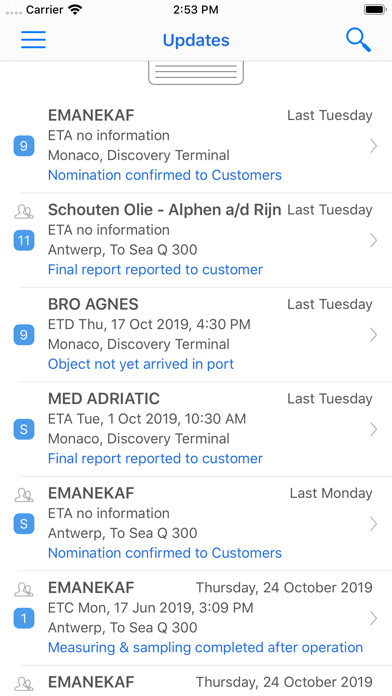Tap the search magnifier icon
The height and width of the screenshot is (696, 392).
point(358,40)
